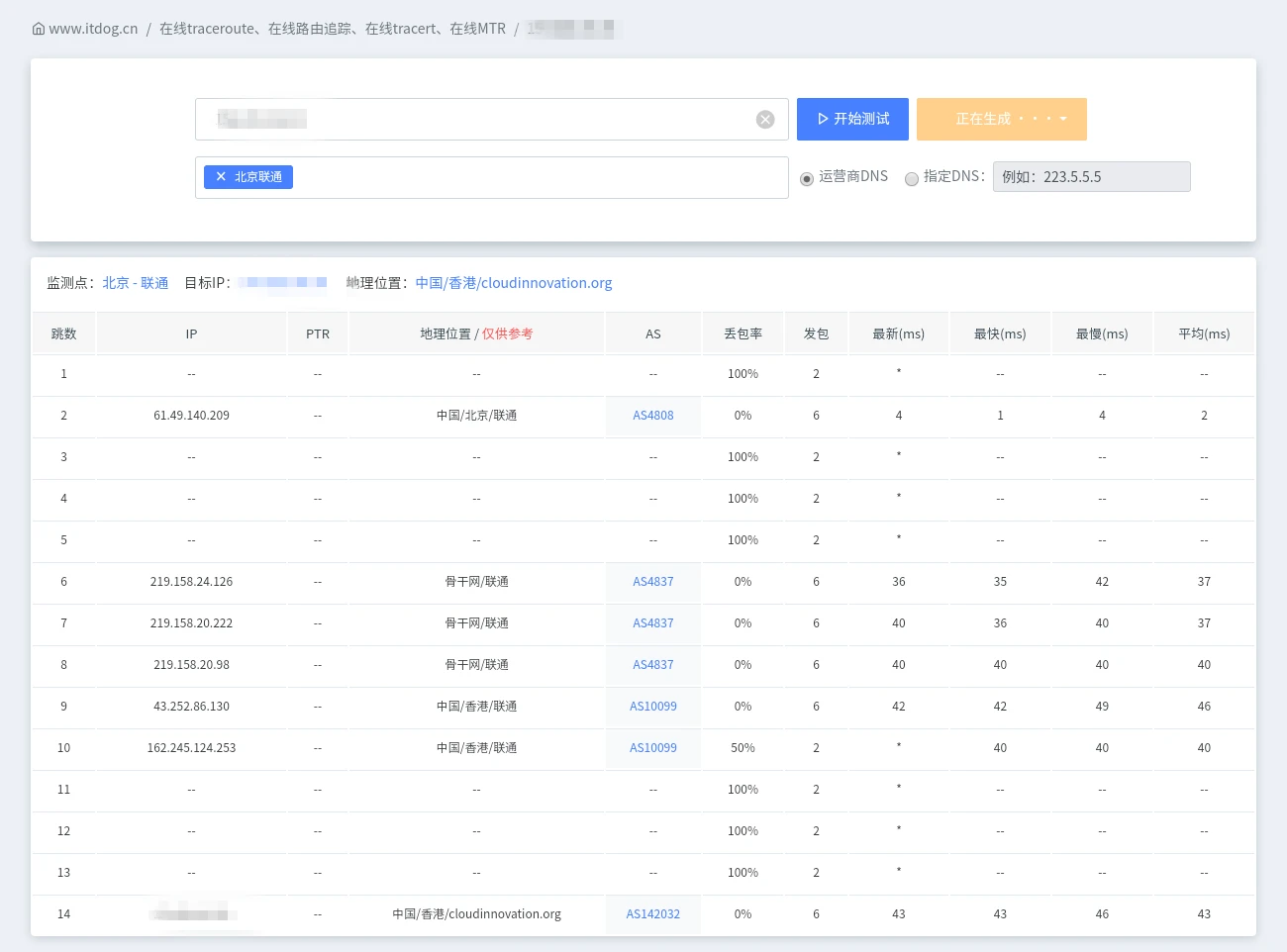Open the AS4837 link in hop 6
Screen dimensions: 1287x952
pyautogui.click(x=652, y=582)
